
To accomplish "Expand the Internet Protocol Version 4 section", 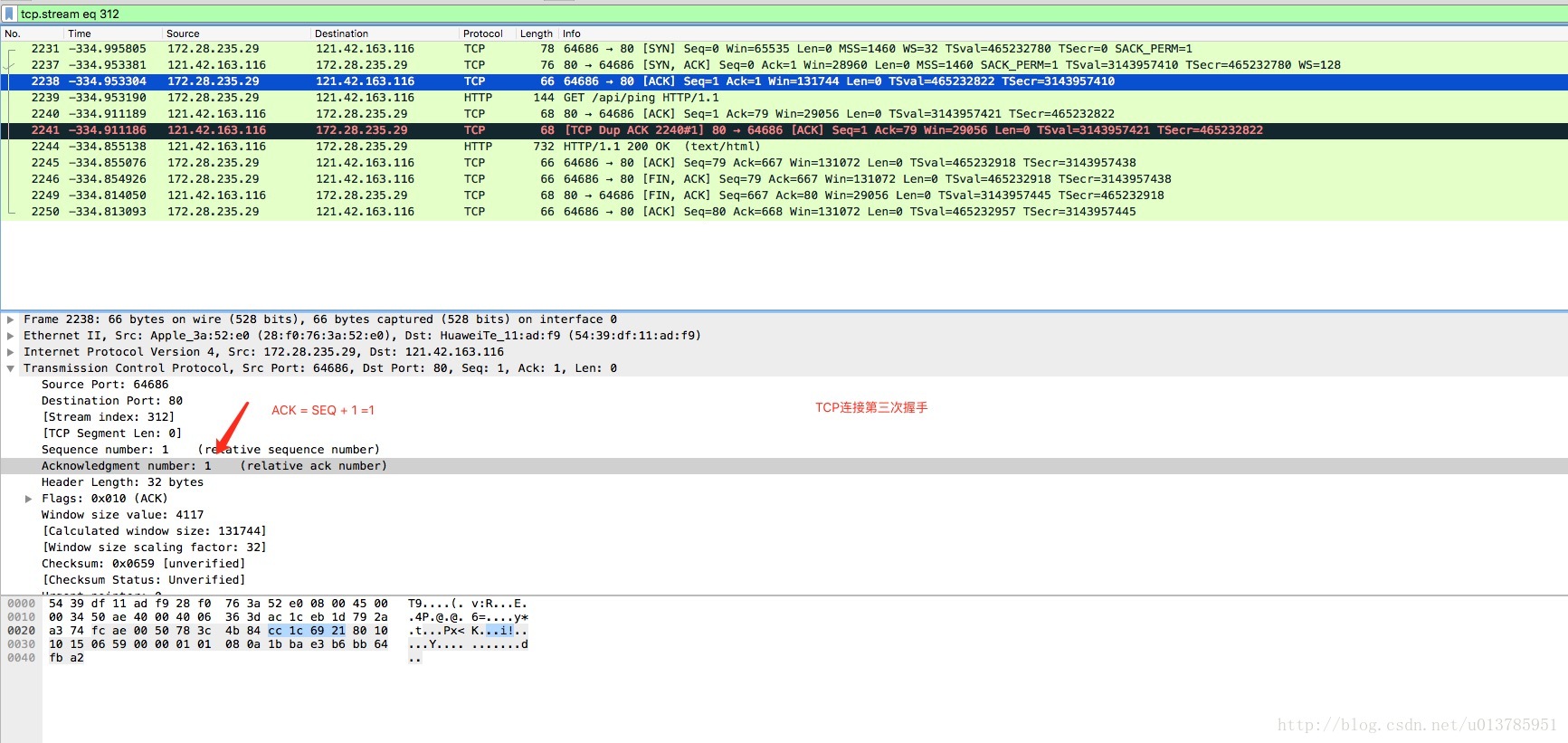I will pos(11,352).
